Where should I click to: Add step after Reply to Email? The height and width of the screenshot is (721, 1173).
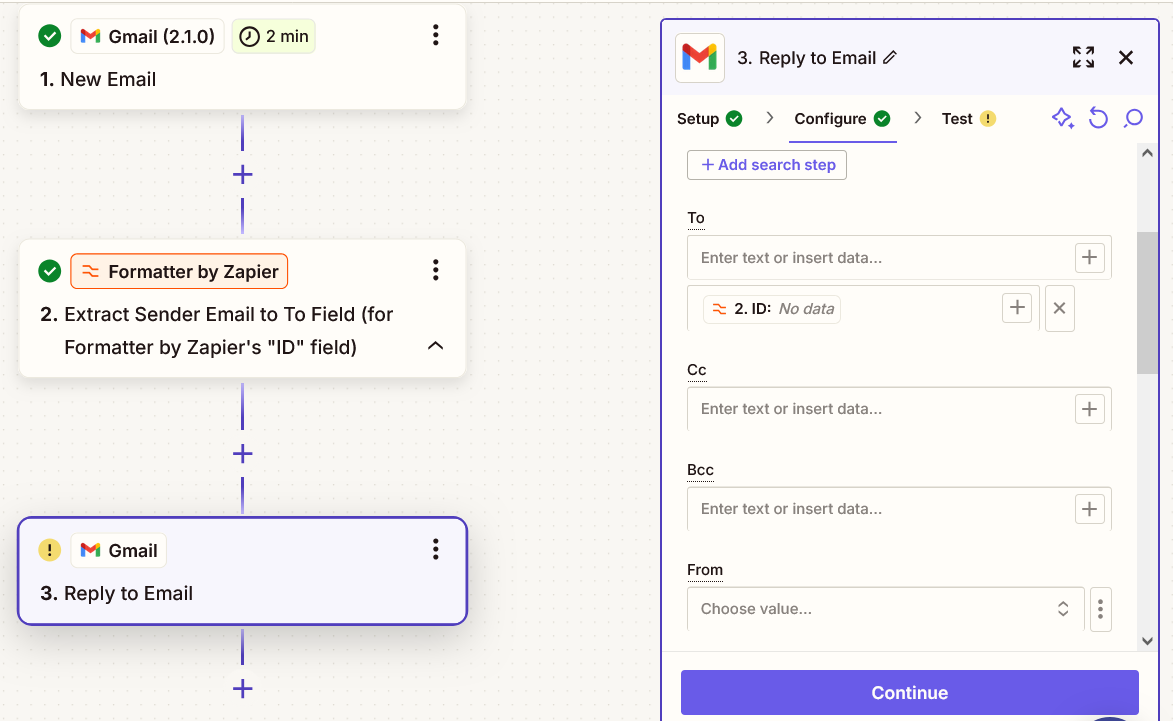(242, 689)
